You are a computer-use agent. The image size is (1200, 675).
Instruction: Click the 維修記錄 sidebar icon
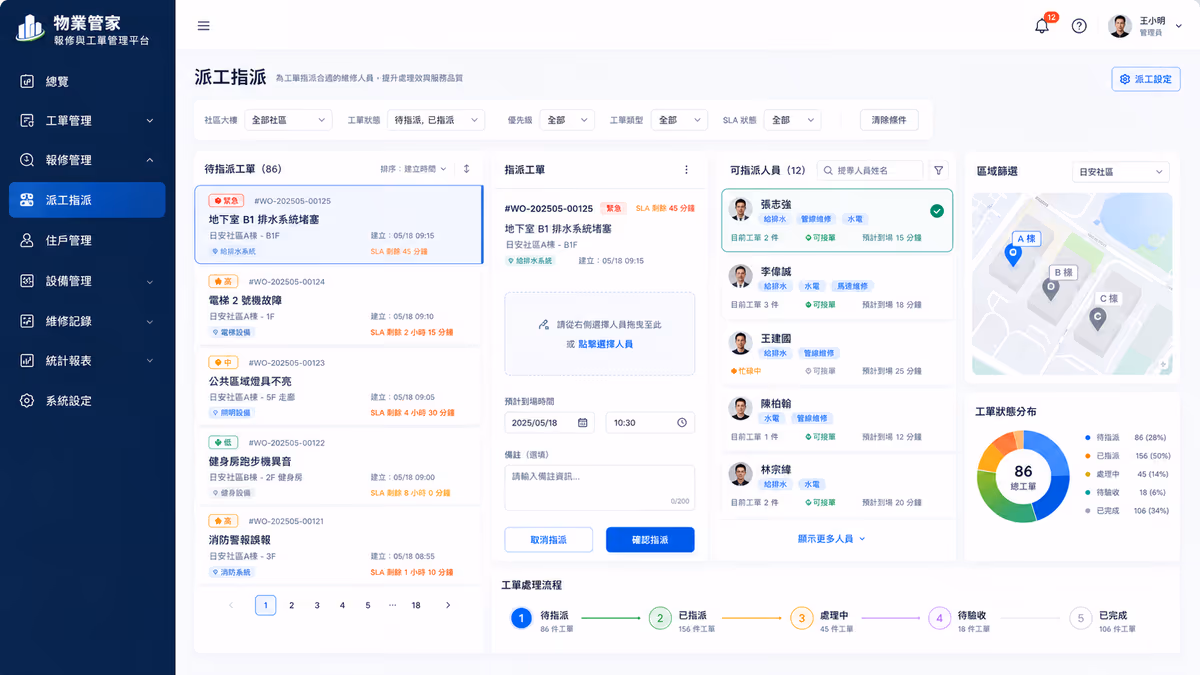coord(28,321)
